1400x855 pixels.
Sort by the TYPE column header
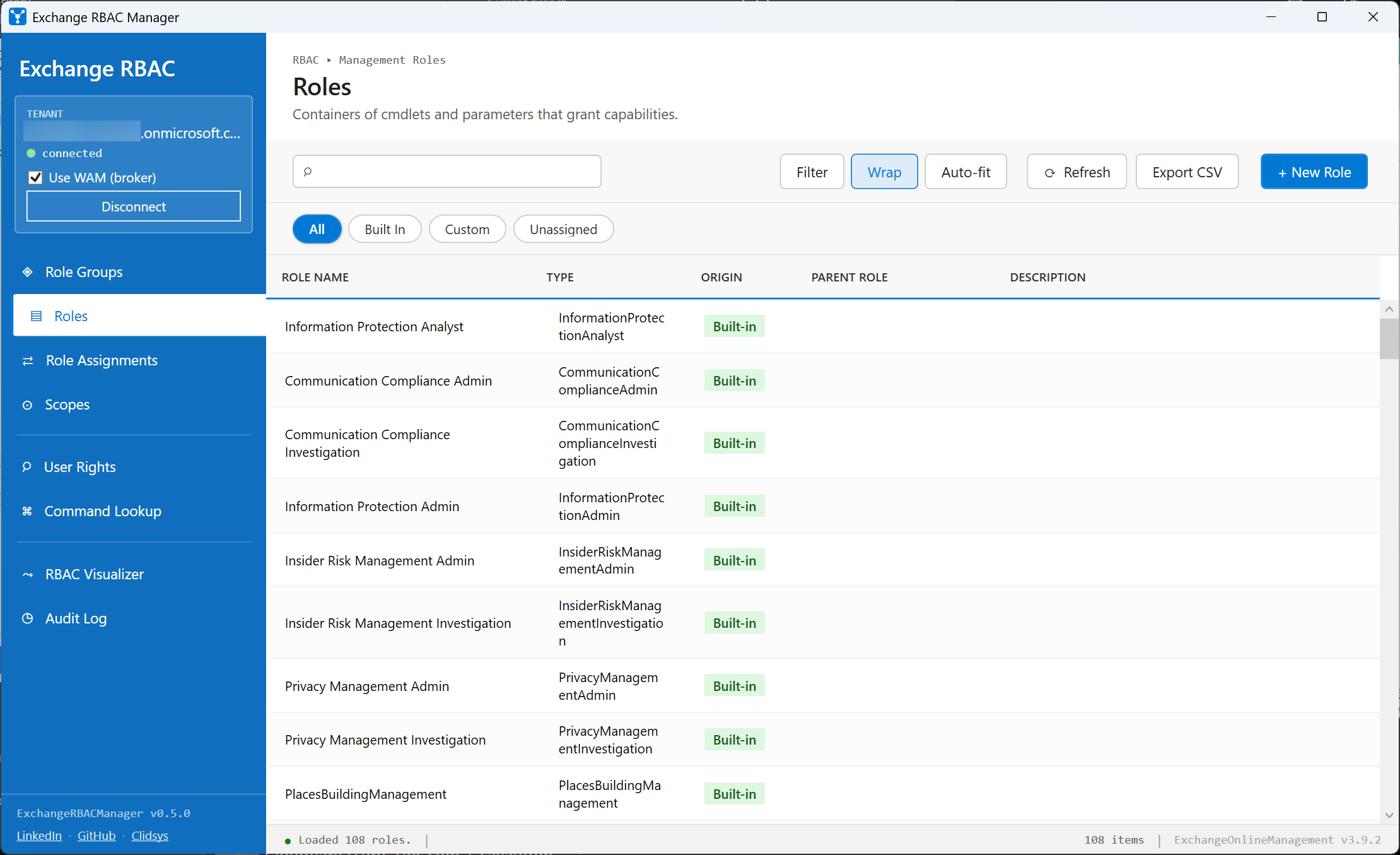tap(560, 277)
